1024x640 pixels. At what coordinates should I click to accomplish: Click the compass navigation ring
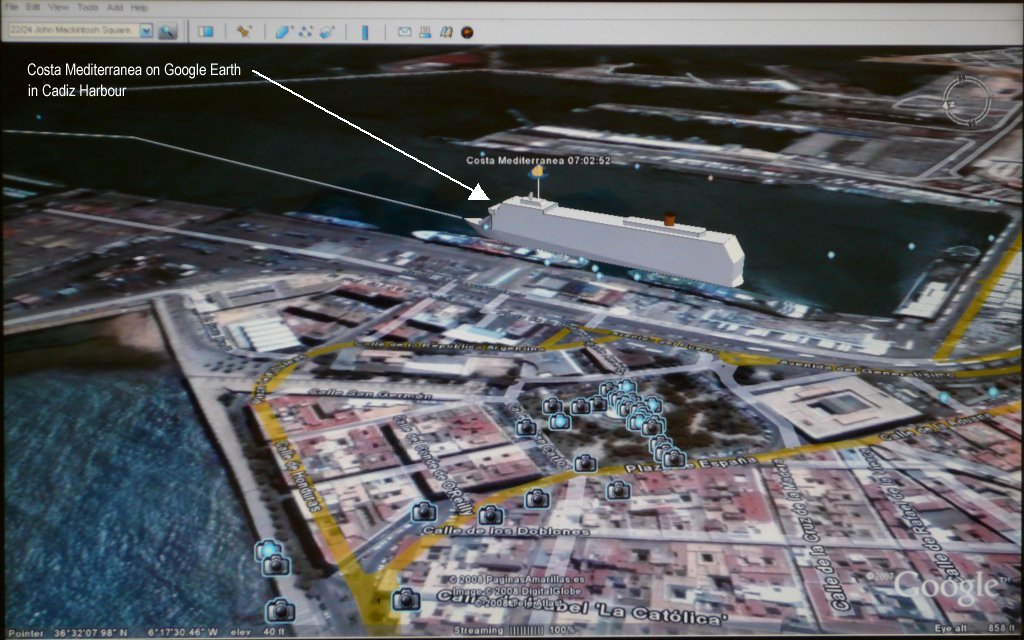coord(967,102)
